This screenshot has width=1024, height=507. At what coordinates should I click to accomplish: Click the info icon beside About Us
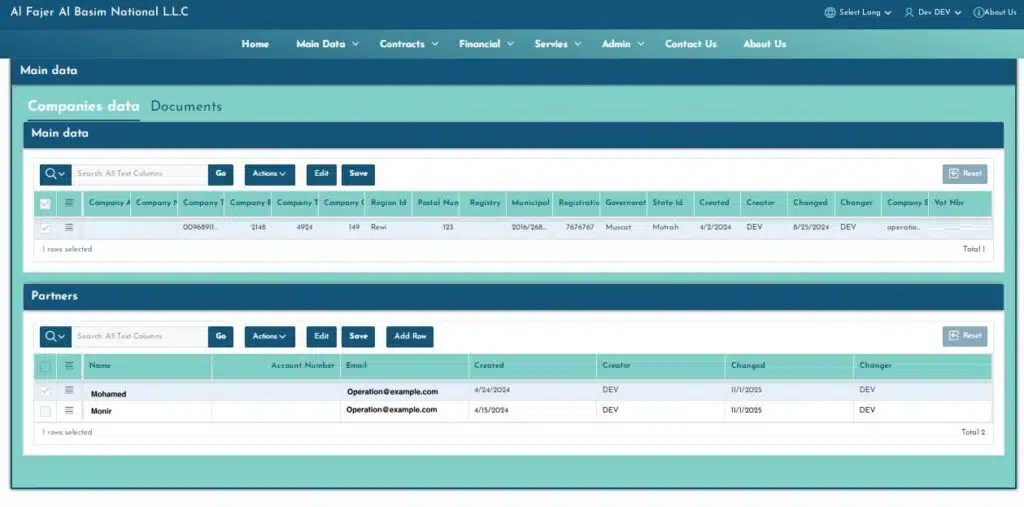(x=978, y=12)
